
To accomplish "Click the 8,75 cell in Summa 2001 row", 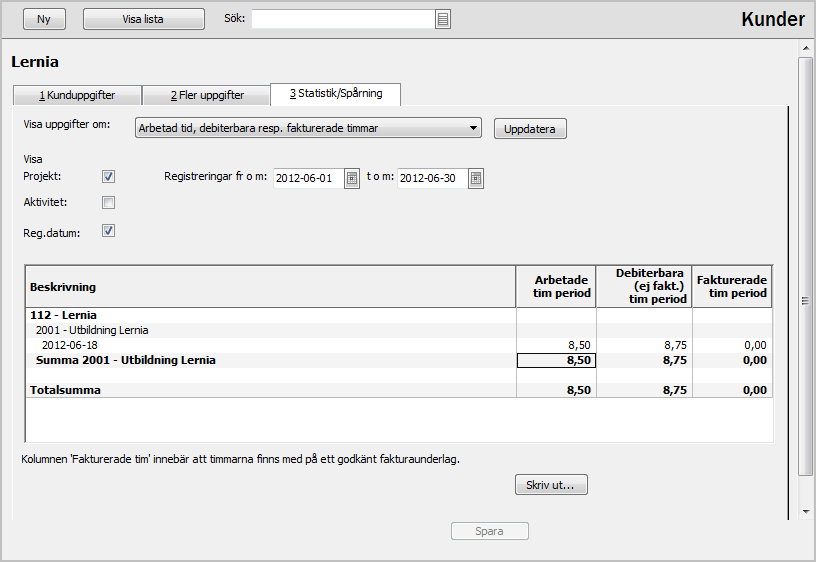I will [x=644, y=361].
